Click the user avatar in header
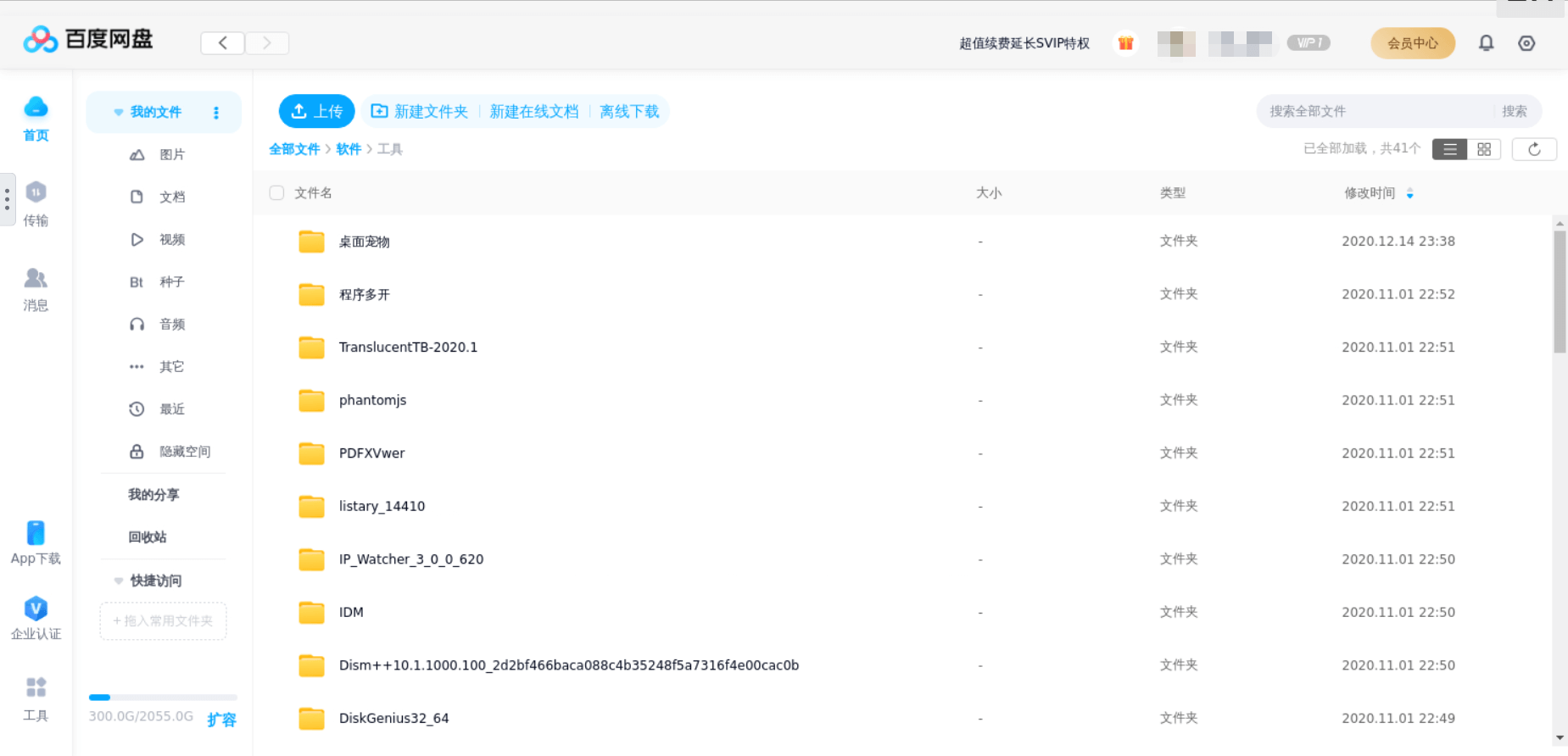 [1176, 43]
